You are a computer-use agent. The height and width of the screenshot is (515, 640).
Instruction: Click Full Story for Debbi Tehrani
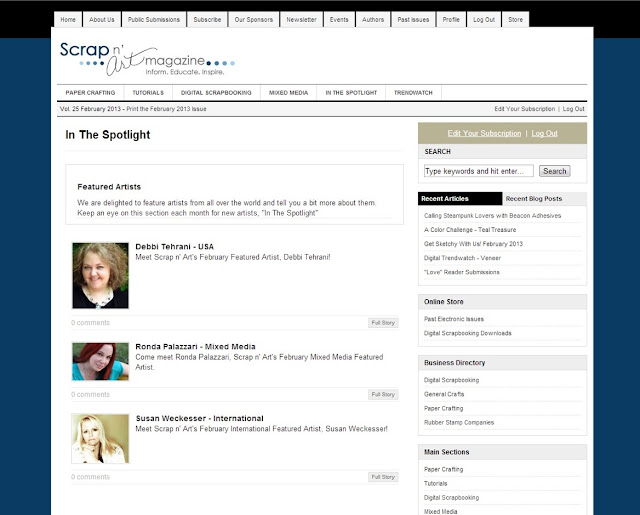click(383, 323)
